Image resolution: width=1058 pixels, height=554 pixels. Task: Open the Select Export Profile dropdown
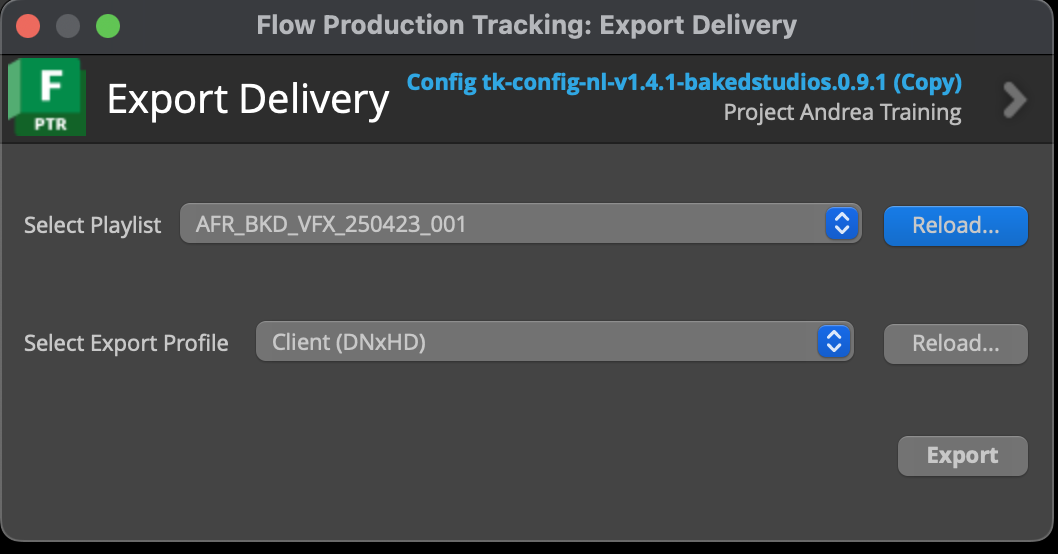554,343
